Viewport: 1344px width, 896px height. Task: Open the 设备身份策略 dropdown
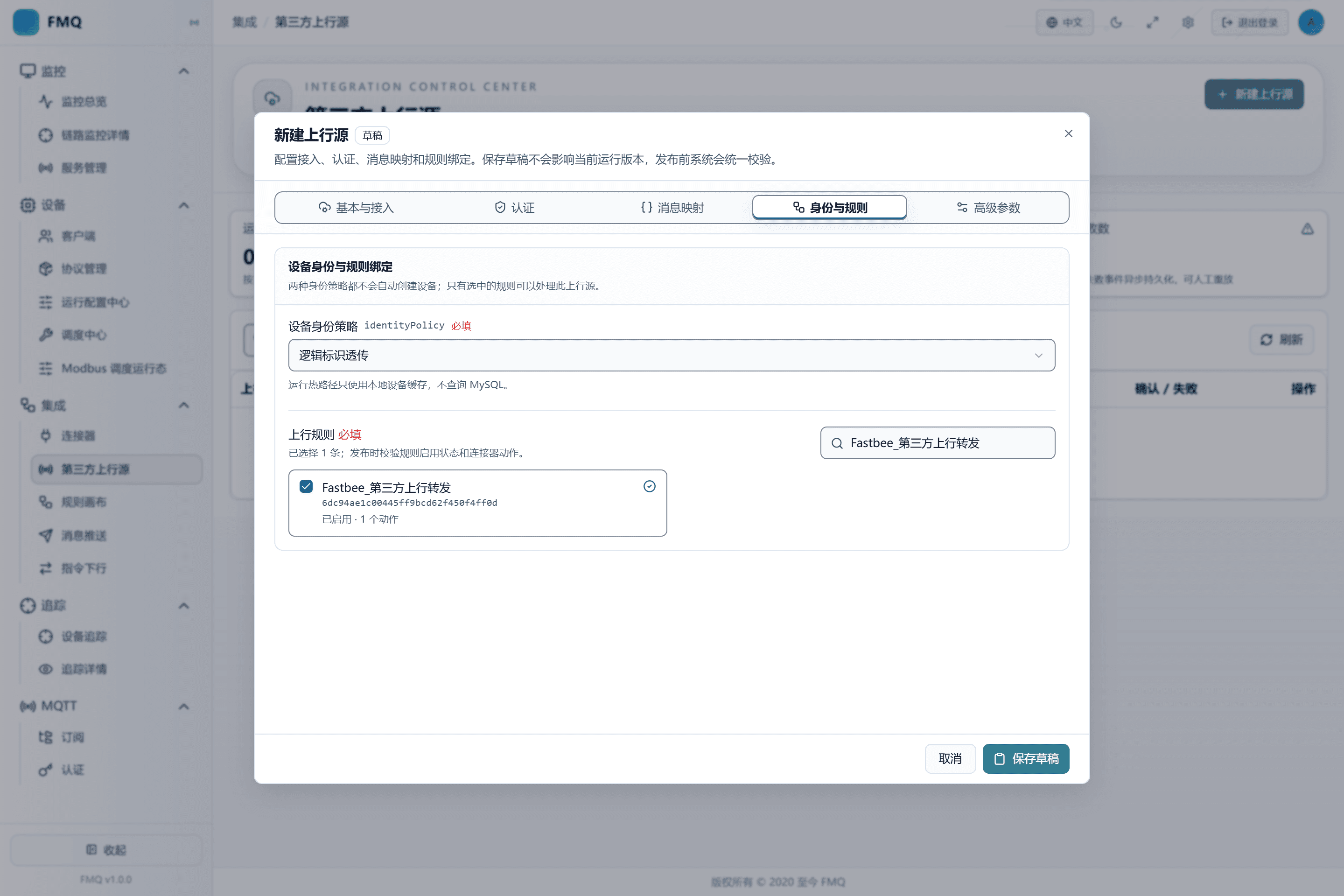click(x=672, y=356)
